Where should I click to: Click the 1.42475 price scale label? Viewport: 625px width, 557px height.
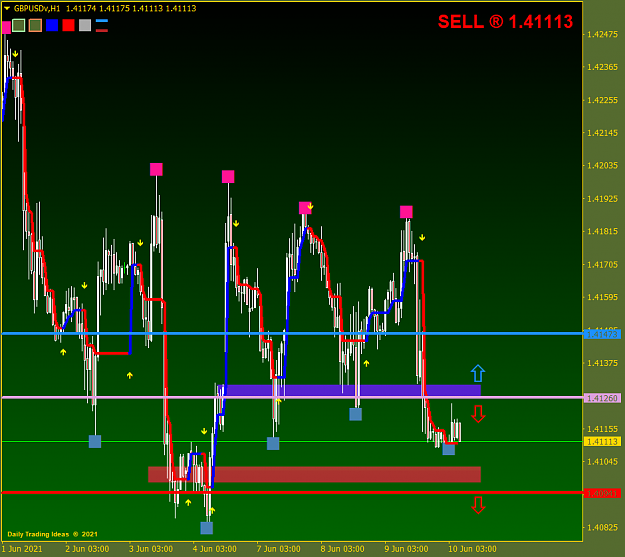[602, 34]
